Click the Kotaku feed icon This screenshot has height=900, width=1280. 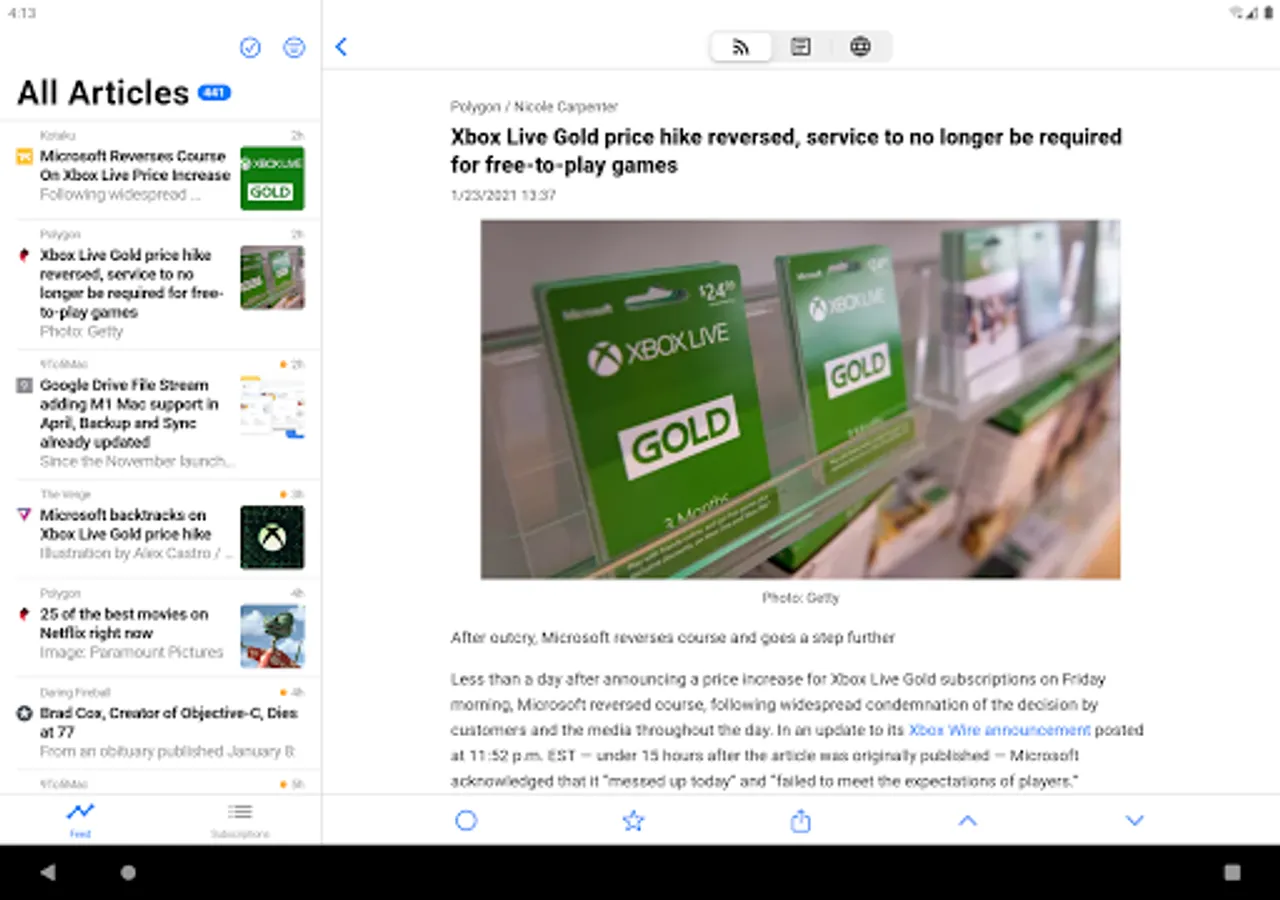pyautogui.click(x=24, y=156)
